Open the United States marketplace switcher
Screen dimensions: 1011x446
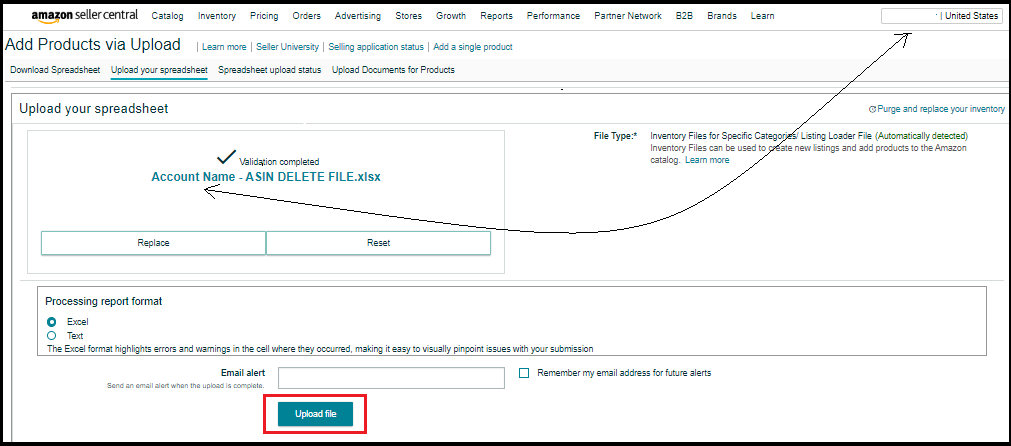click(x=941, y=16)
